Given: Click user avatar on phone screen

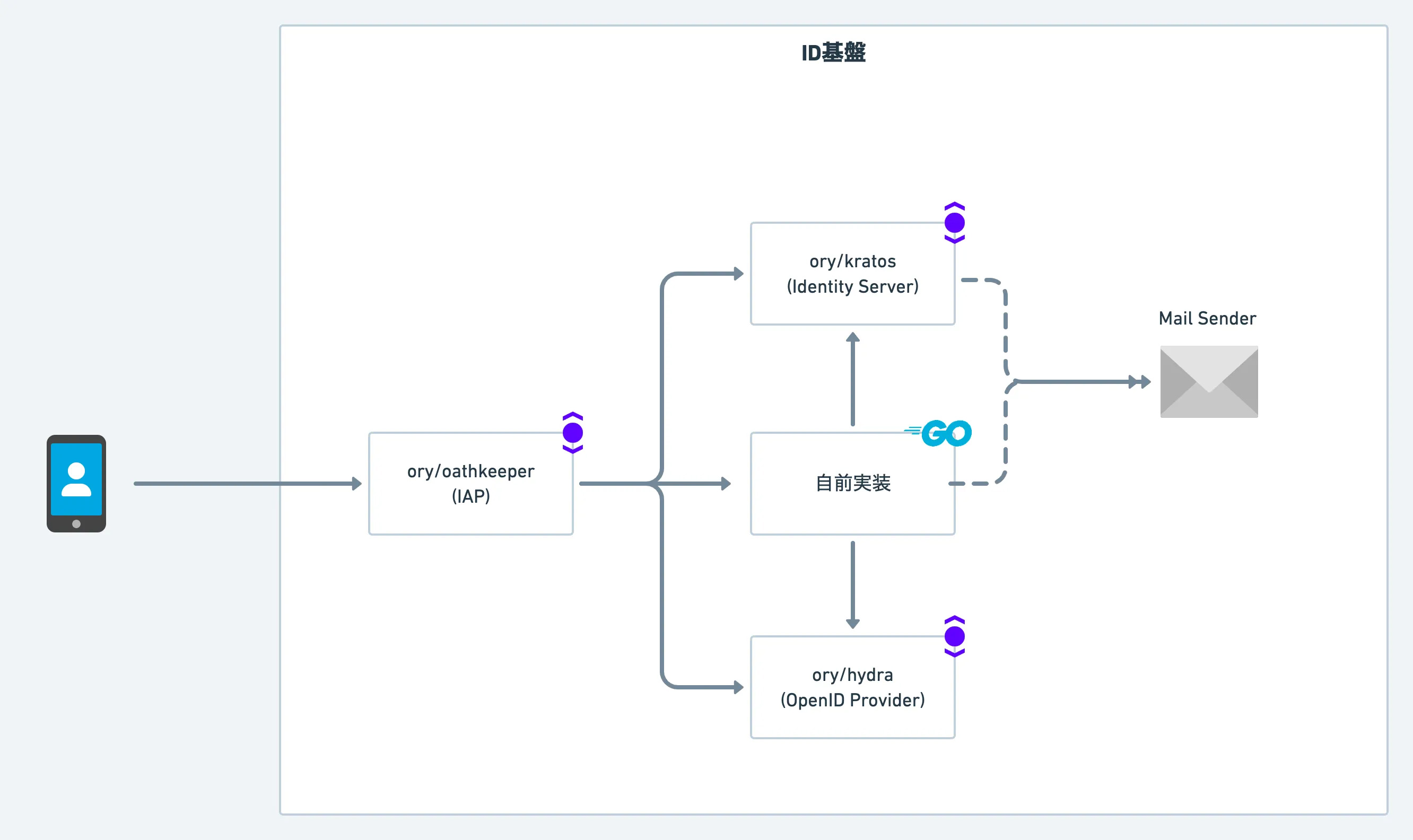Looking at the screenshot, I should coord(76,479).
